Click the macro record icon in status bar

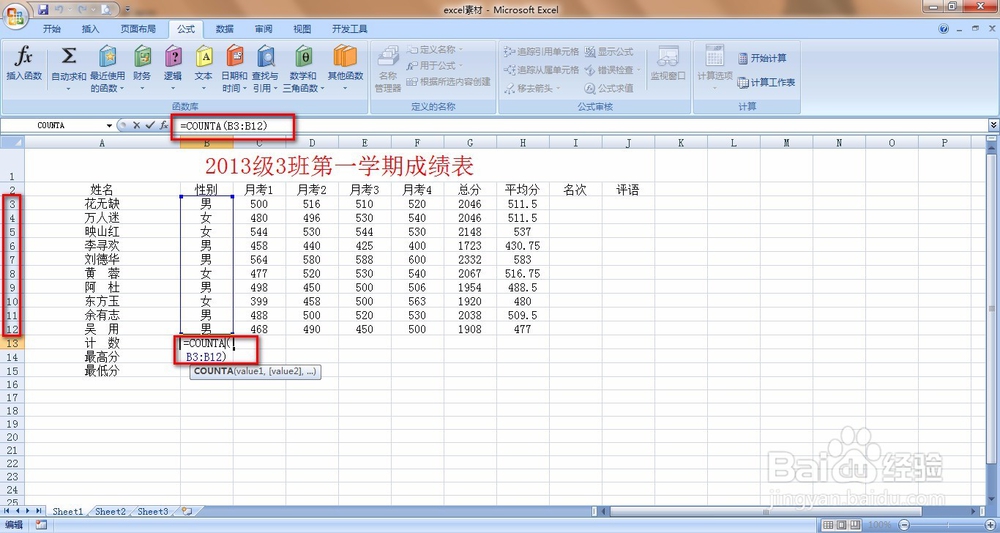41,525
